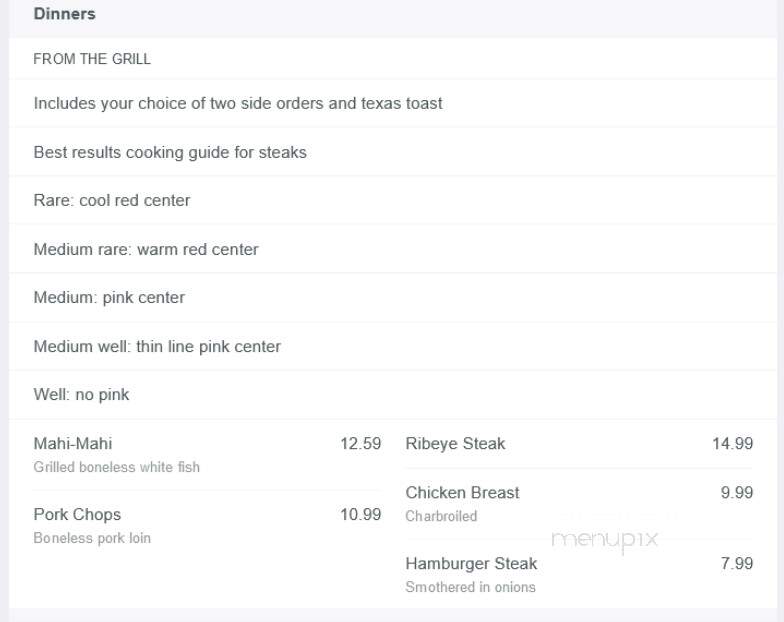Click the Dinners section header
The width and height of the screenshot is (784, 622).
[64, 14]
